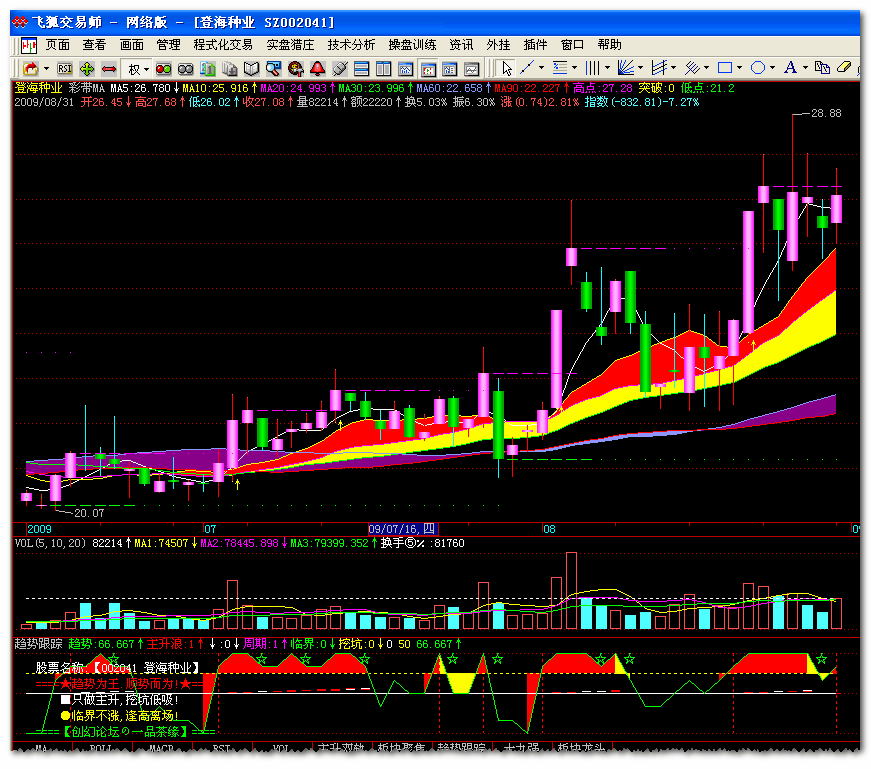
Task: Click the 趋势跟踪 indicator label
Action: (x=38, y=644)
